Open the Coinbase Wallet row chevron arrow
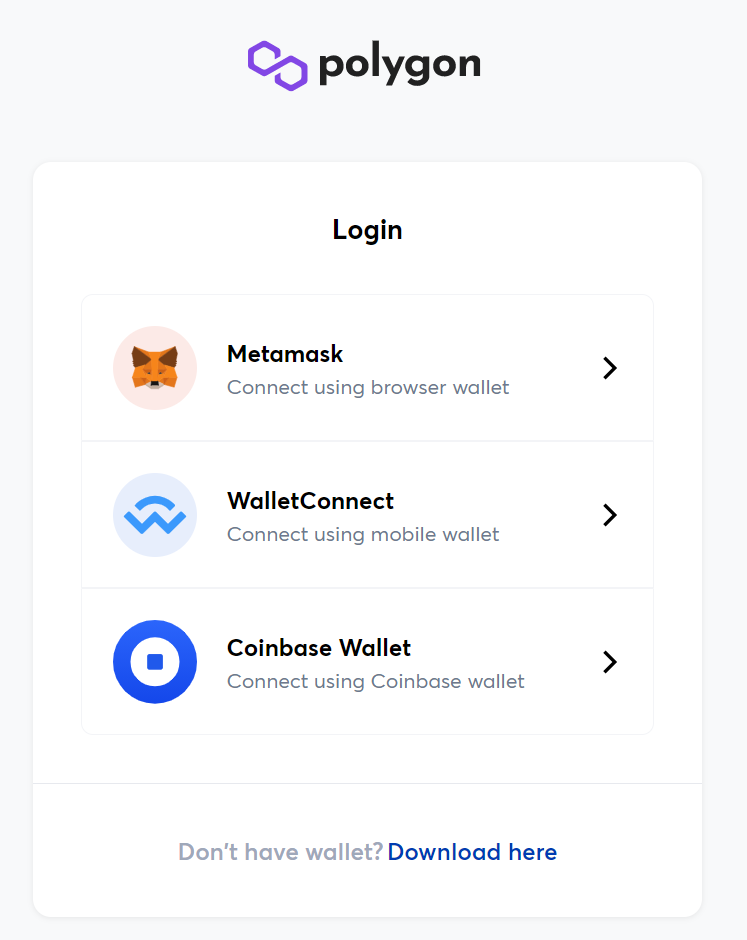 [610, 662]
